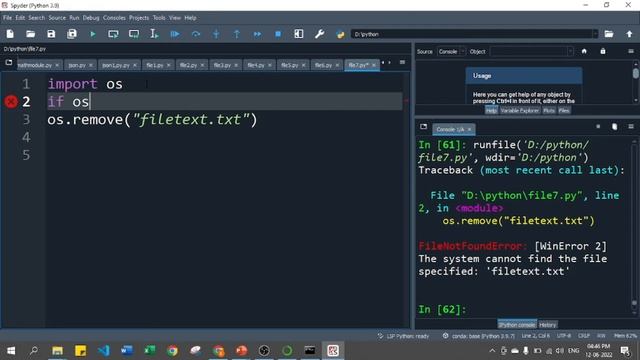Browse for a working directory
This screenshot has height=360, width=640.
point(609,34)
